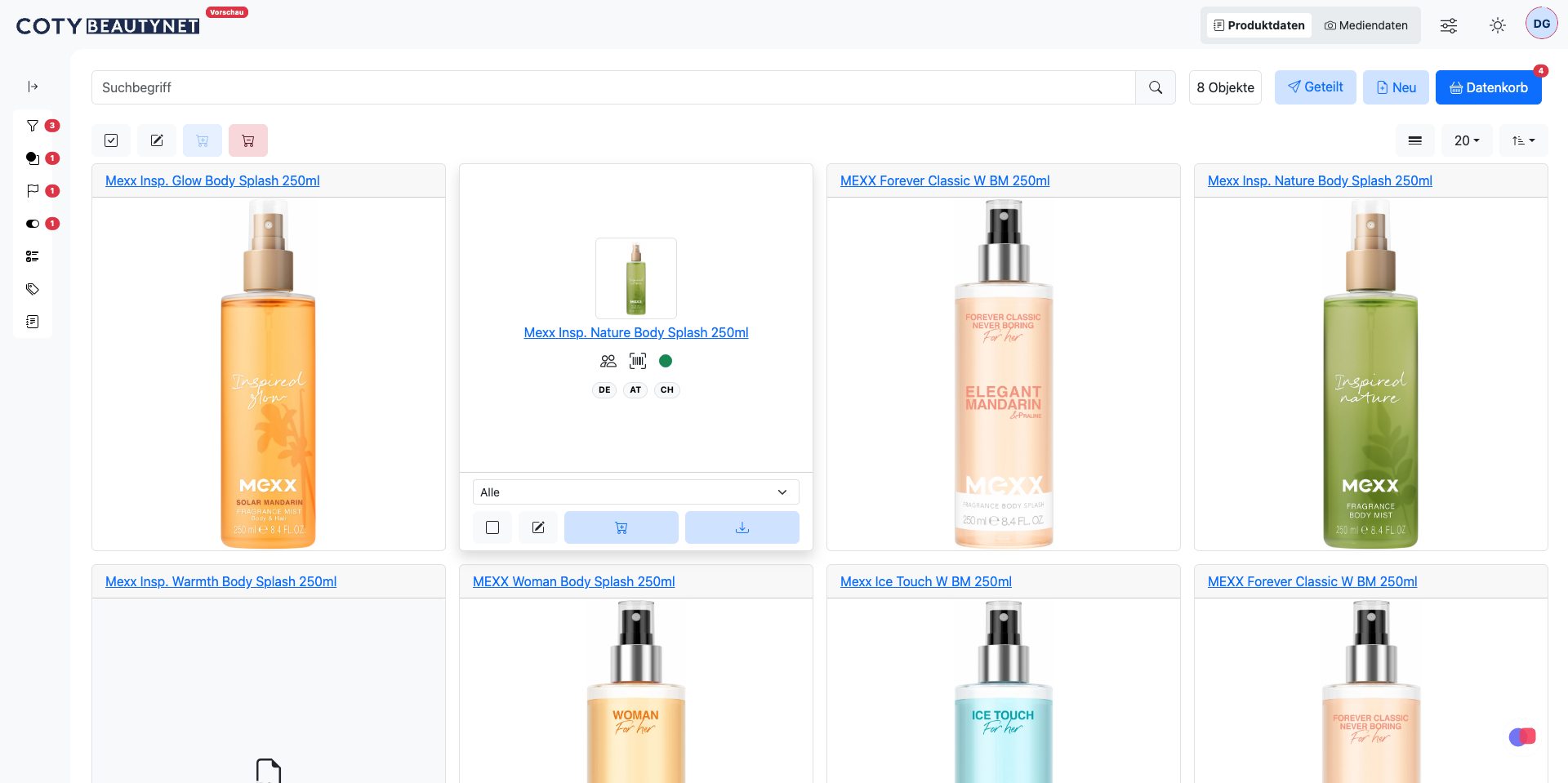Add Nature Body Splash card to basket

[x=621, y=527]
